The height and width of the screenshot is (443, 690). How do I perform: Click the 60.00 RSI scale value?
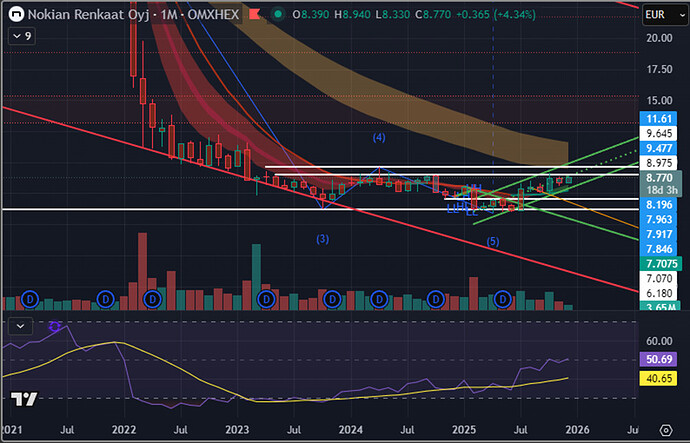659,341
